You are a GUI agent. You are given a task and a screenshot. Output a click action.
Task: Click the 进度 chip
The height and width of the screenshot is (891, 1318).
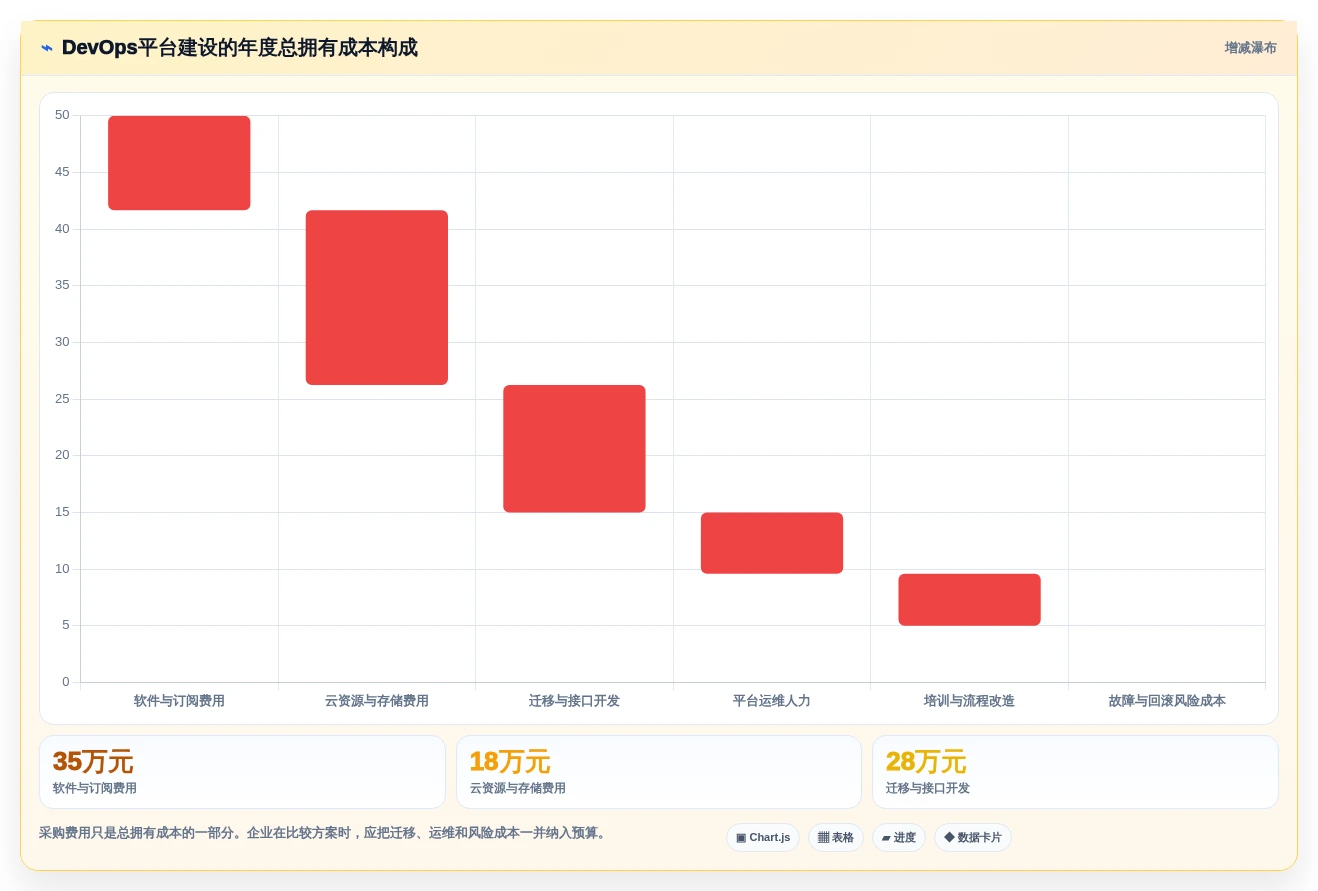click(899, 837)
